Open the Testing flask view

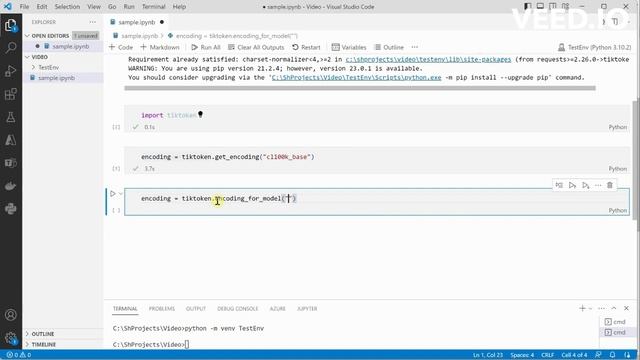click(11, 117)
